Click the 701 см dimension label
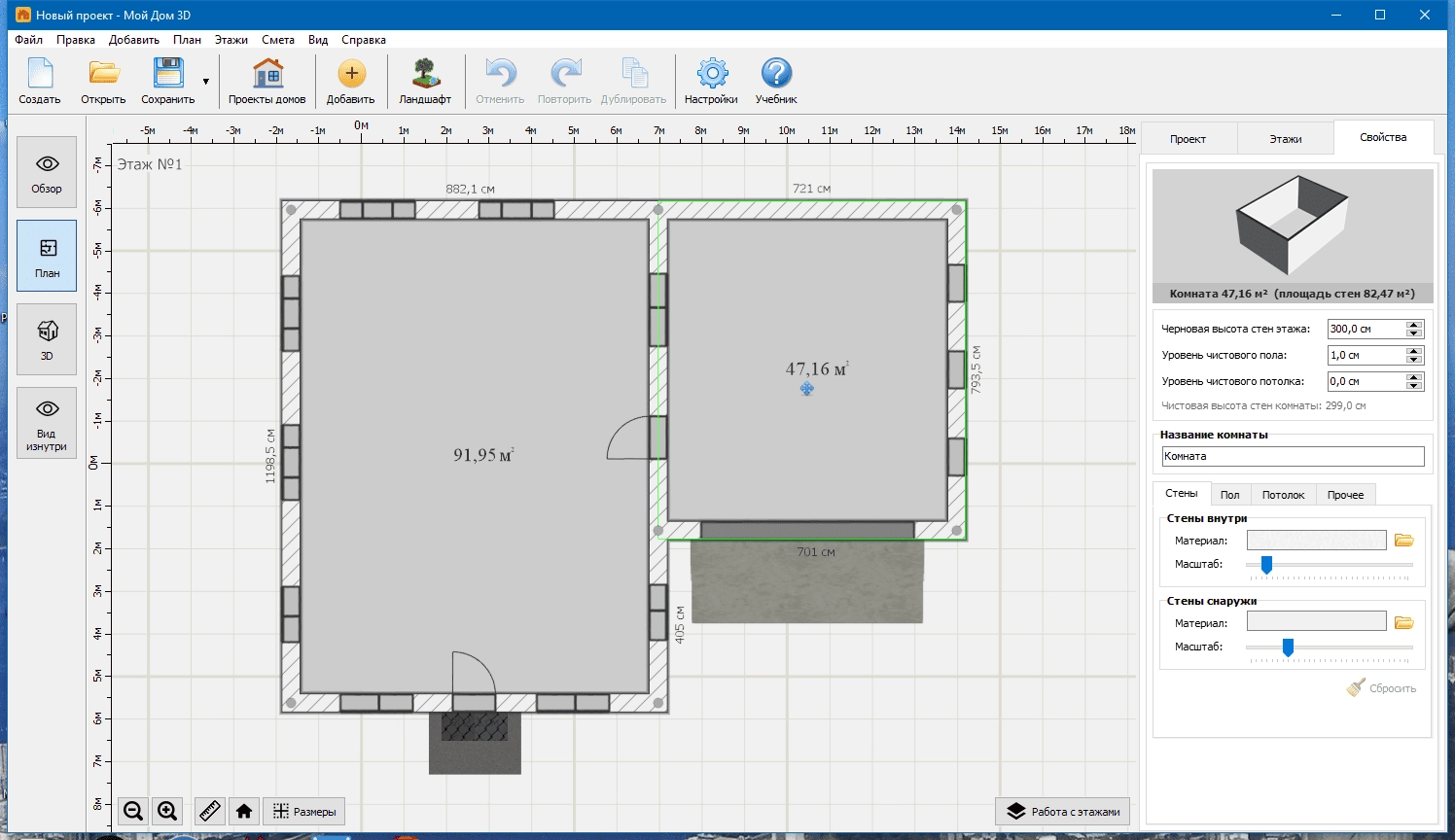 [816, 552]
